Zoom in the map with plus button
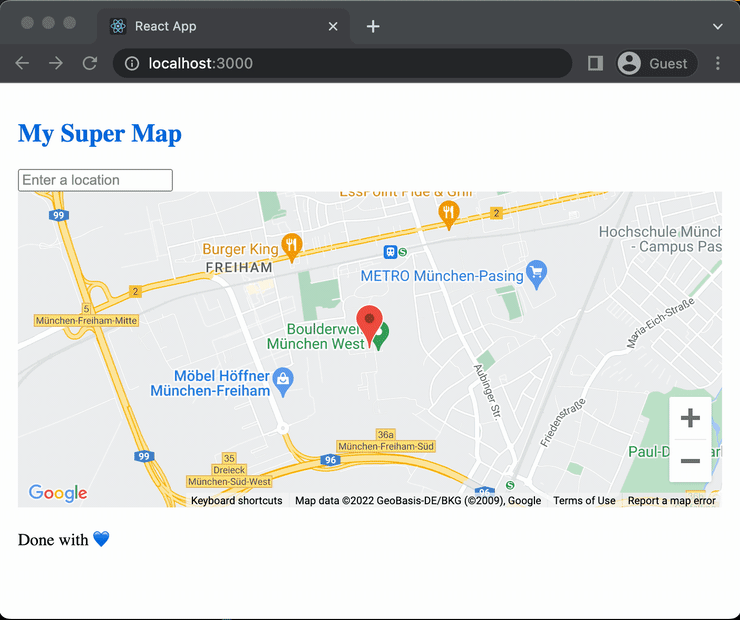 (689, 418)
